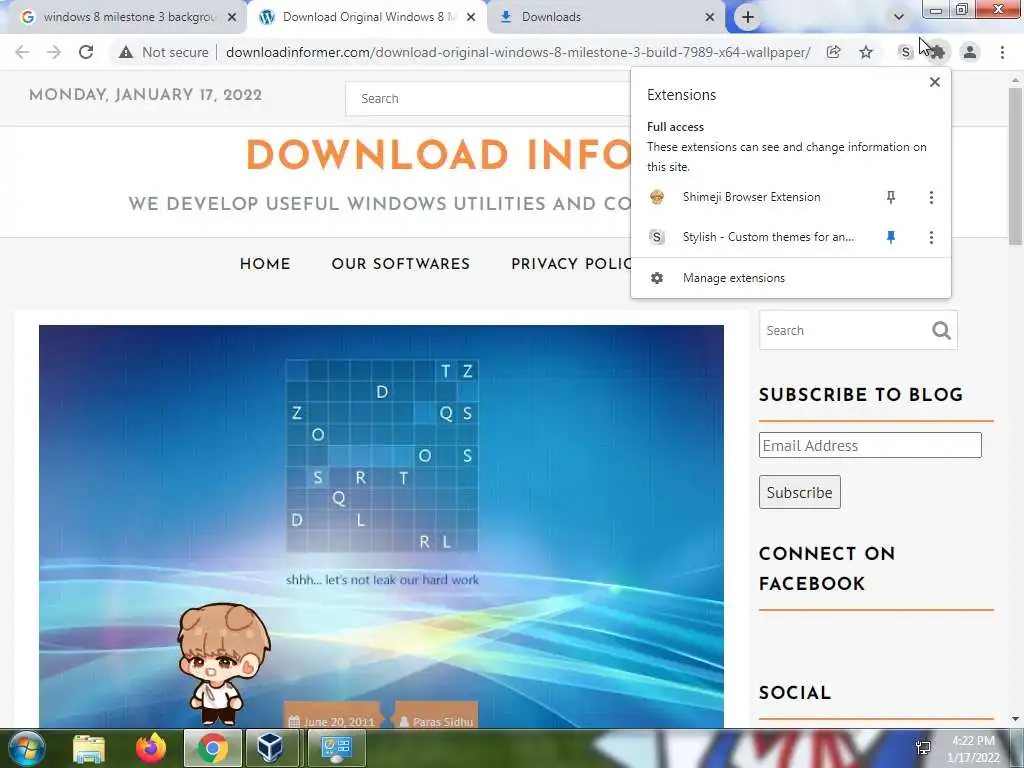Screen dimensions: 1024x768
Task: Select Stylish - Custom themes entry
Action: (751, 237)
